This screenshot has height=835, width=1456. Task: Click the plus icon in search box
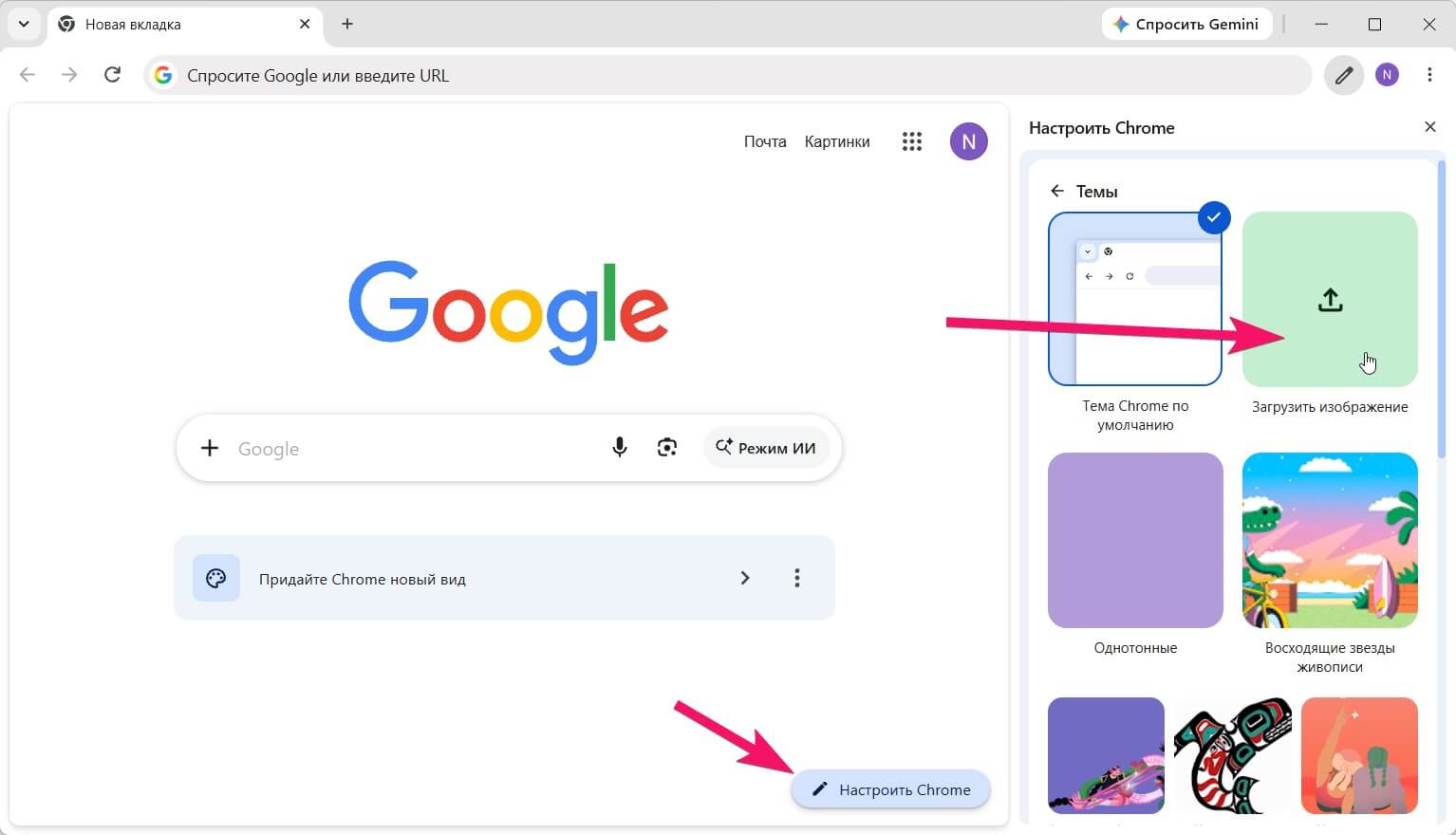tap(210, 448)
